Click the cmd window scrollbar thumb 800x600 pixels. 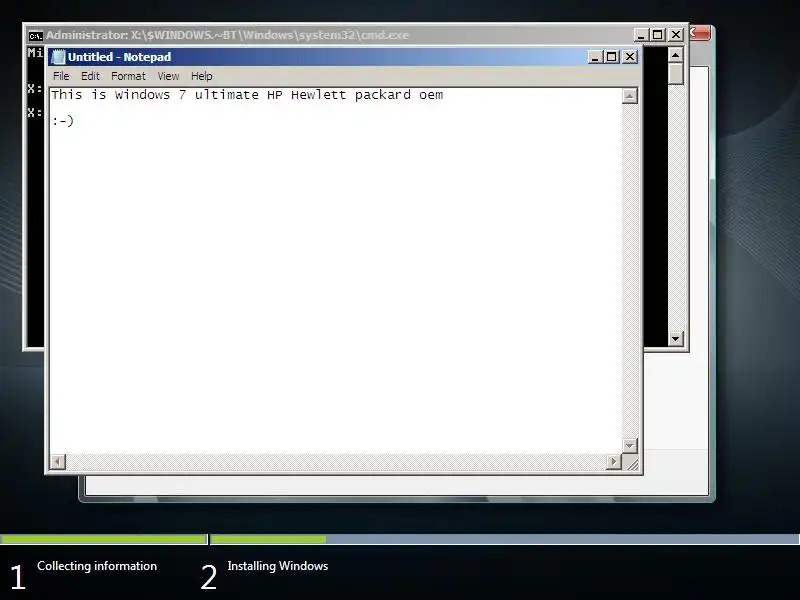point(676,73)
